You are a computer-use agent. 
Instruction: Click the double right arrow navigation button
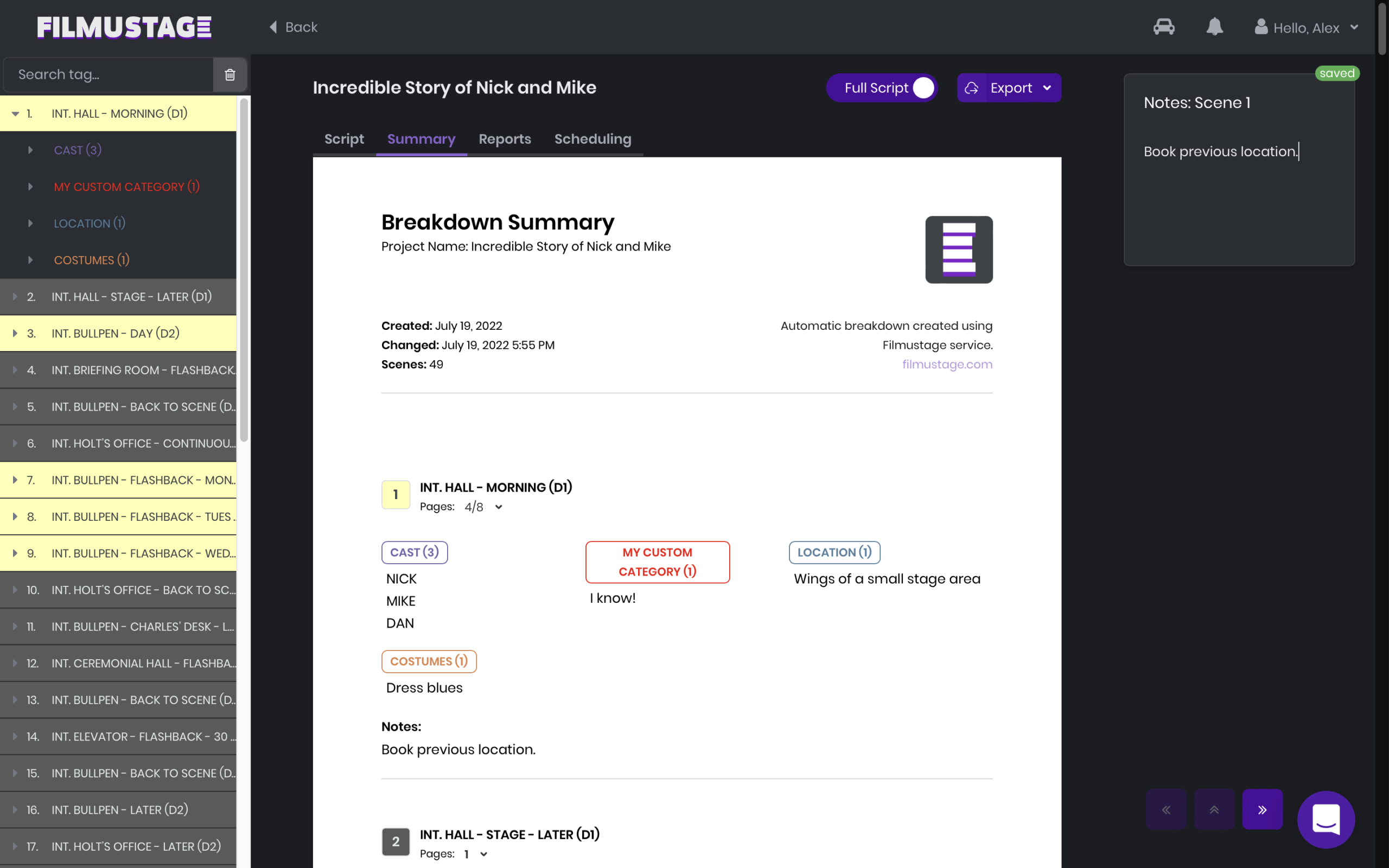(x=1261, y=809)
